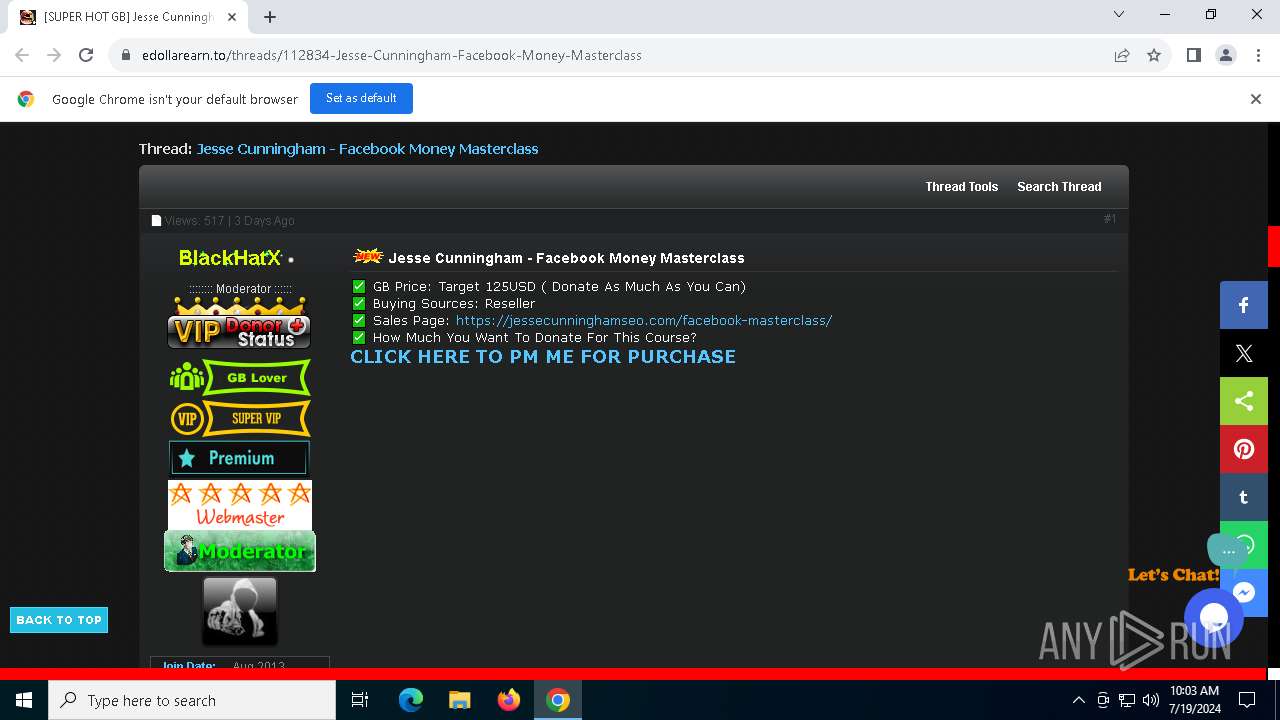The image size is (1280, 720).
Task: Pin the thread on Pinterest
Action: pyautogui.click(x=1243, y=449)
